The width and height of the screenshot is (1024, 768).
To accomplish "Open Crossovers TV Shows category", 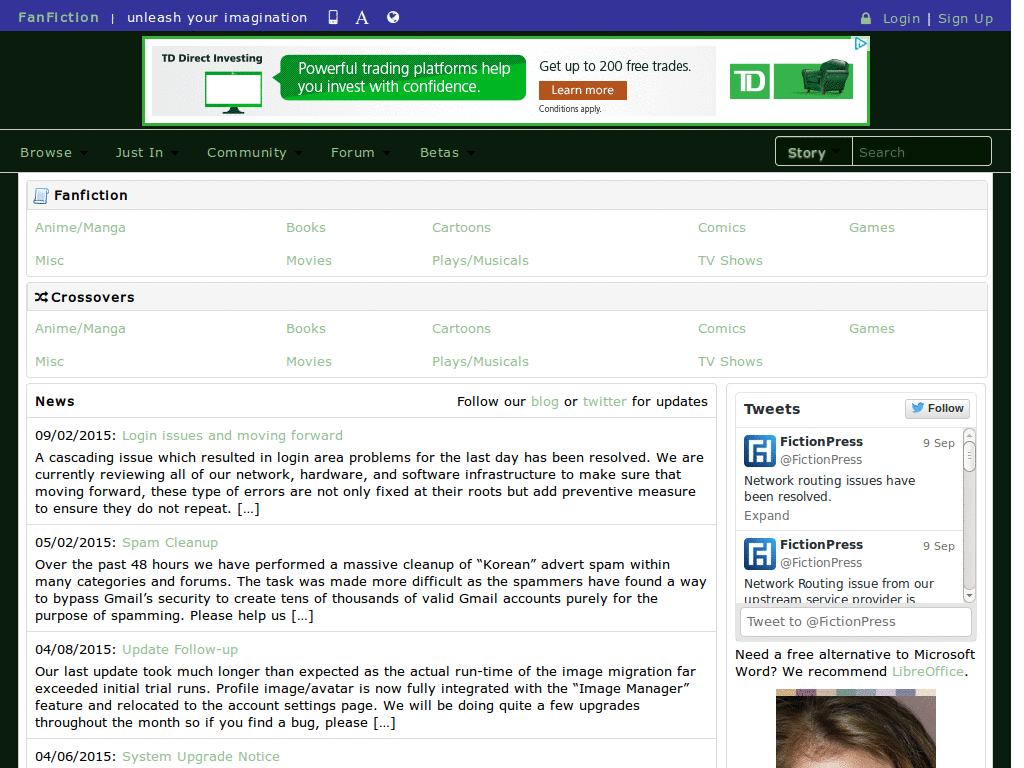I will click(x=730, y=362).
